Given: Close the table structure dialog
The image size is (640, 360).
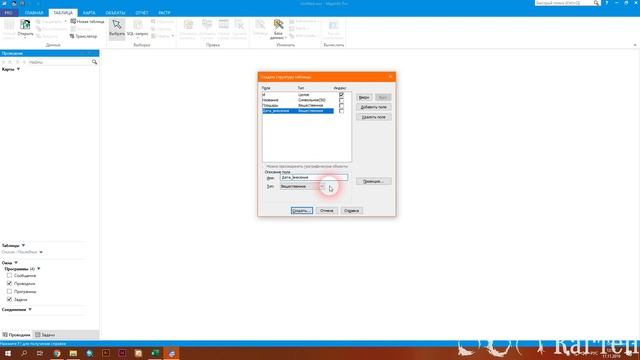Looking at the screenshot, I should click(x=391, y=77).
